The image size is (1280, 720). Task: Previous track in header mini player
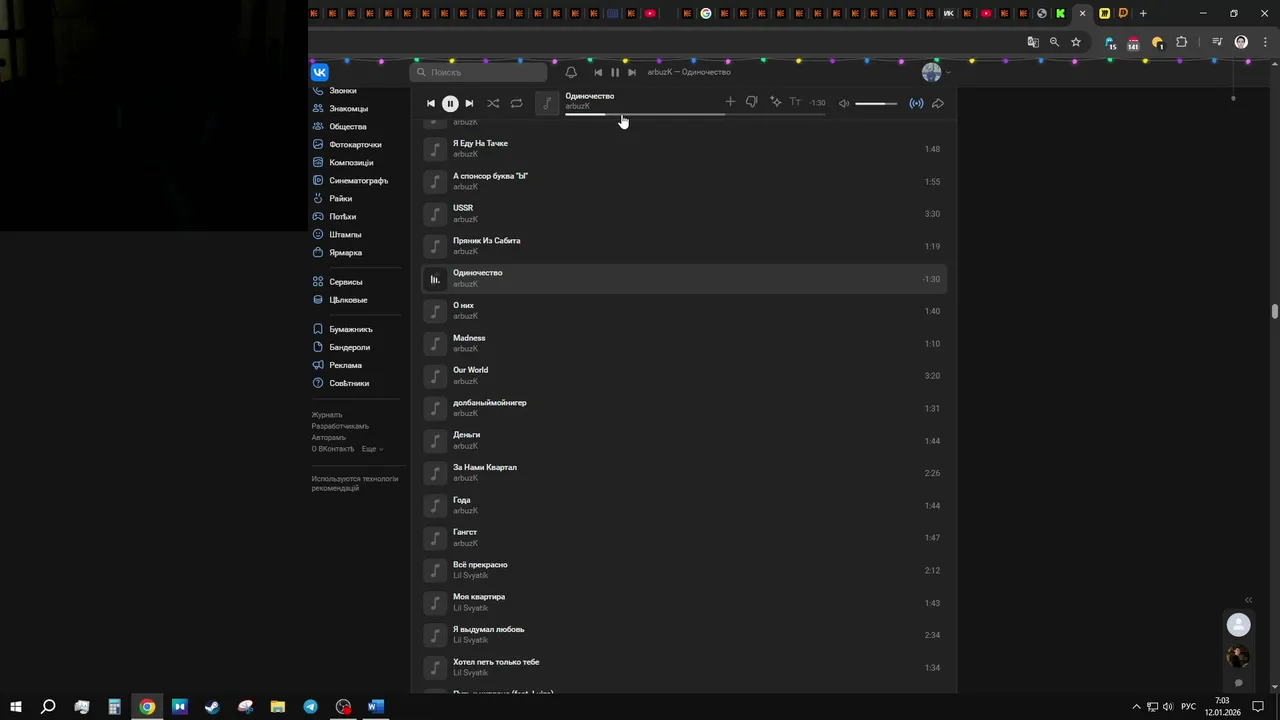click(598, 72)
